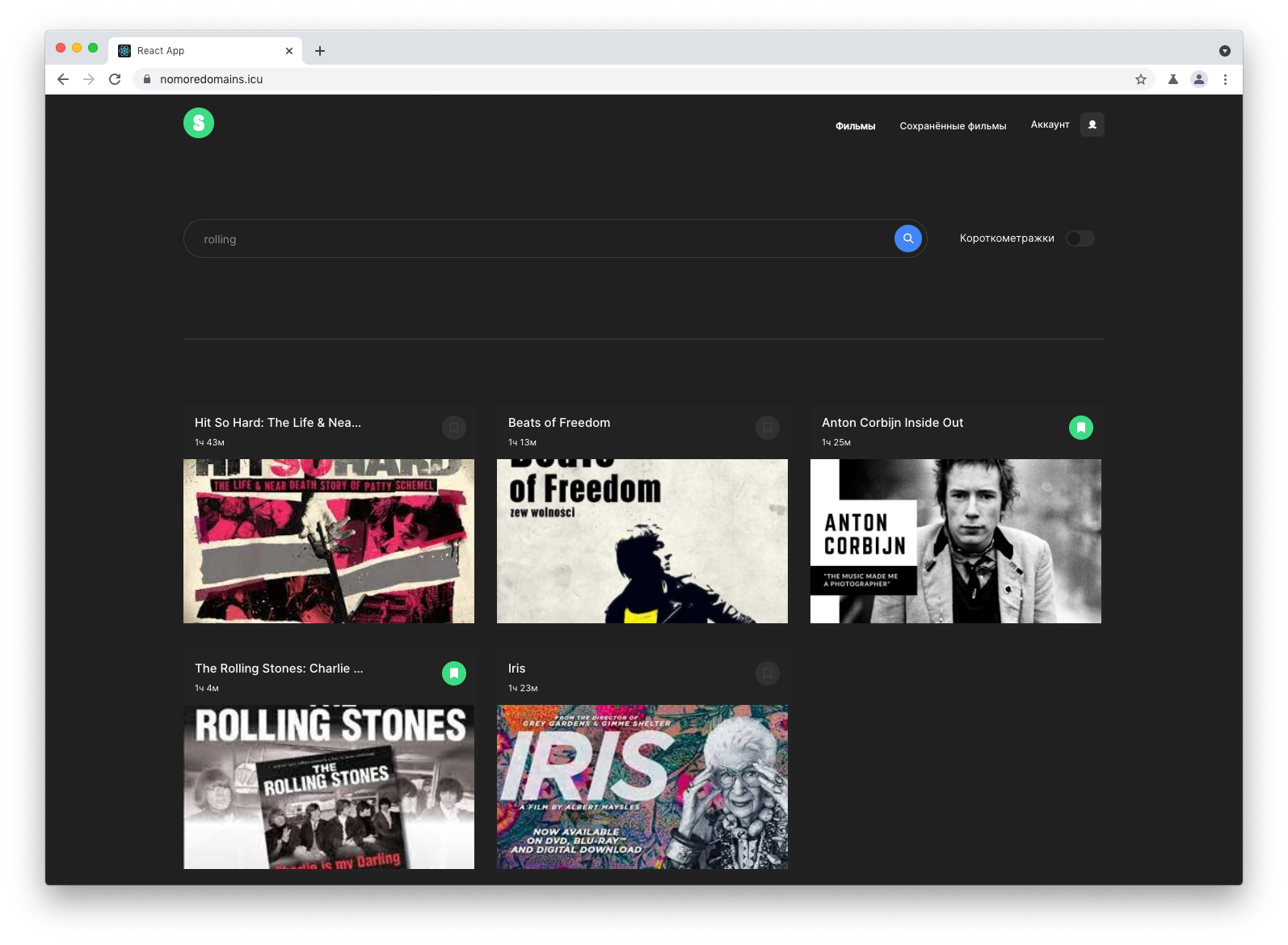Close the React App tab
The image size is (1288, 945).
click(289, 51)
